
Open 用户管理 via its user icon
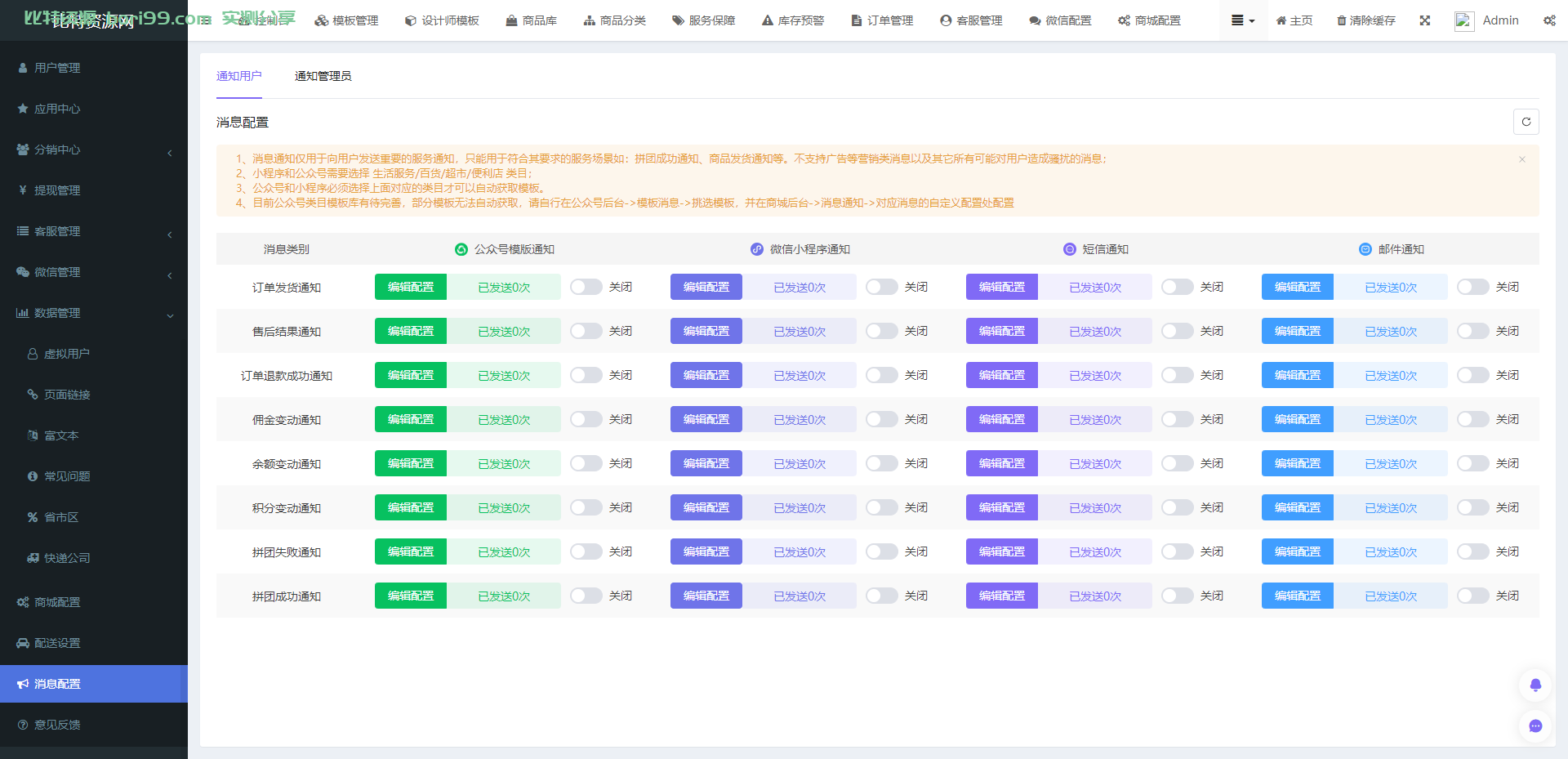pos(23,68)
